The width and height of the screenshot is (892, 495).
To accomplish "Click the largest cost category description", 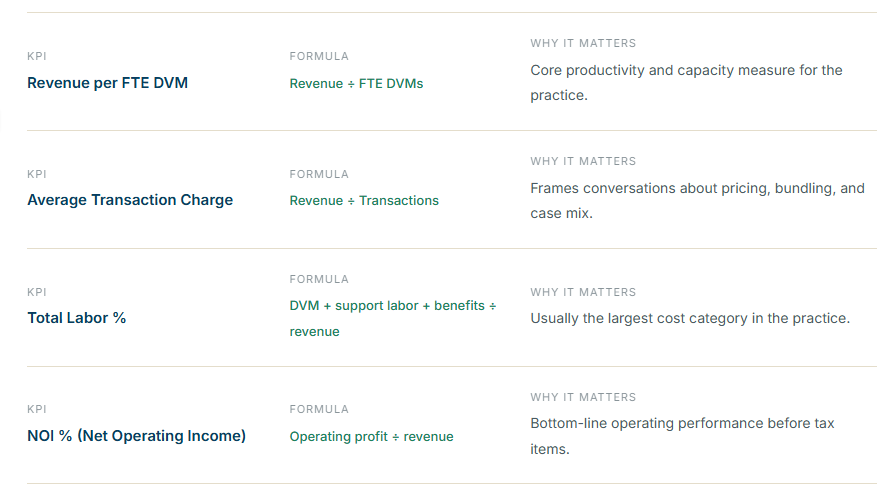I will [x=690, y=318].
